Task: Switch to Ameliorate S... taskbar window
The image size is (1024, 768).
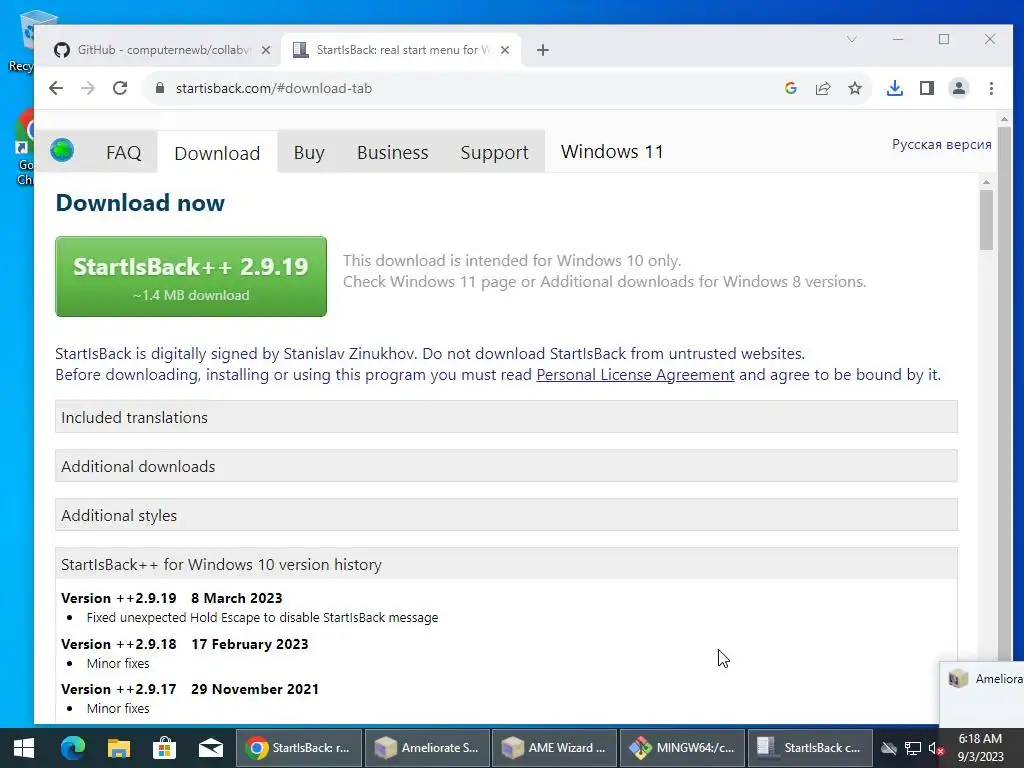Action: pos(426,748)
